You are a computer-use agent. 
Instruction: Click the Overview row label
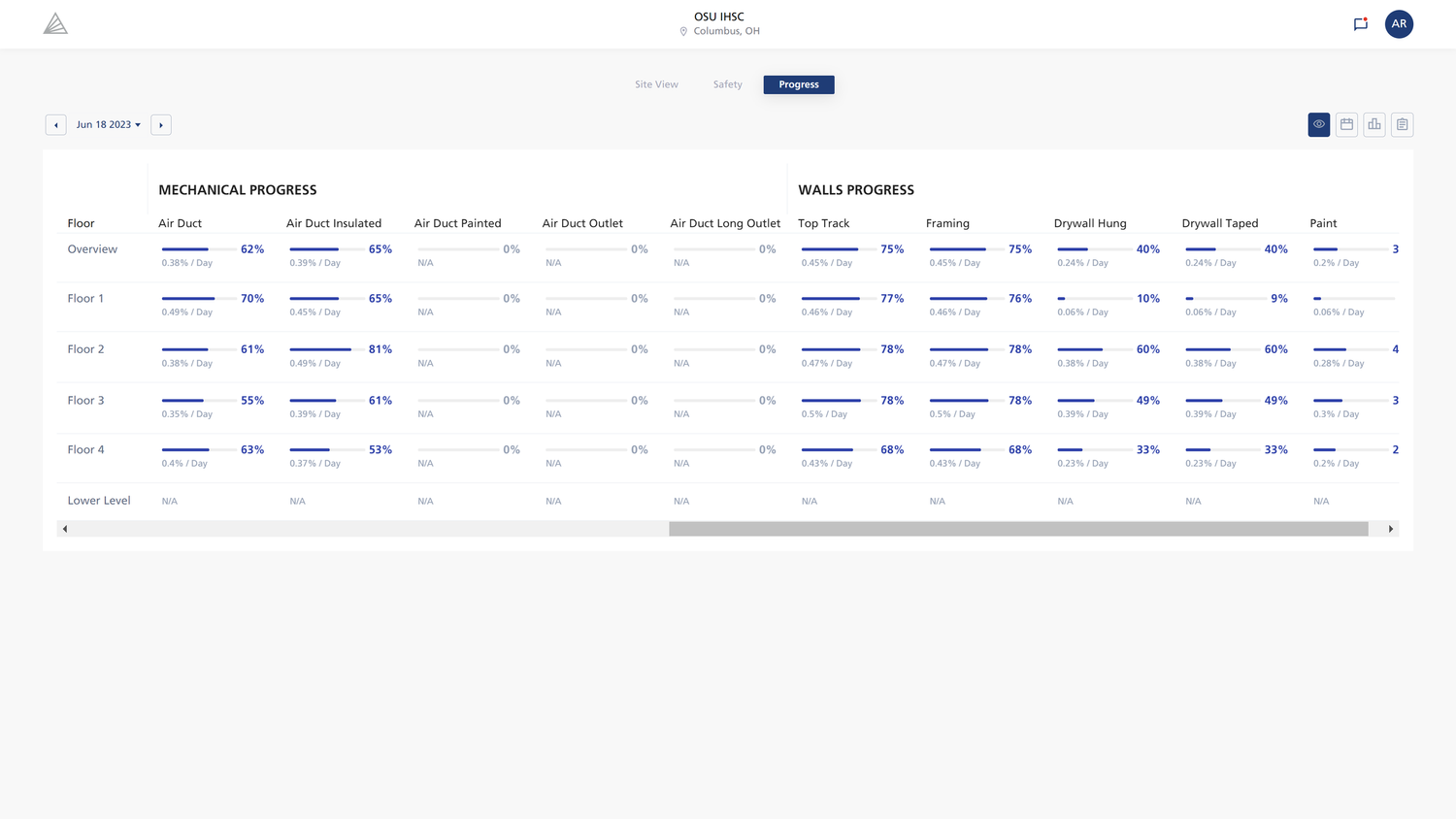(x=91, y=248)
